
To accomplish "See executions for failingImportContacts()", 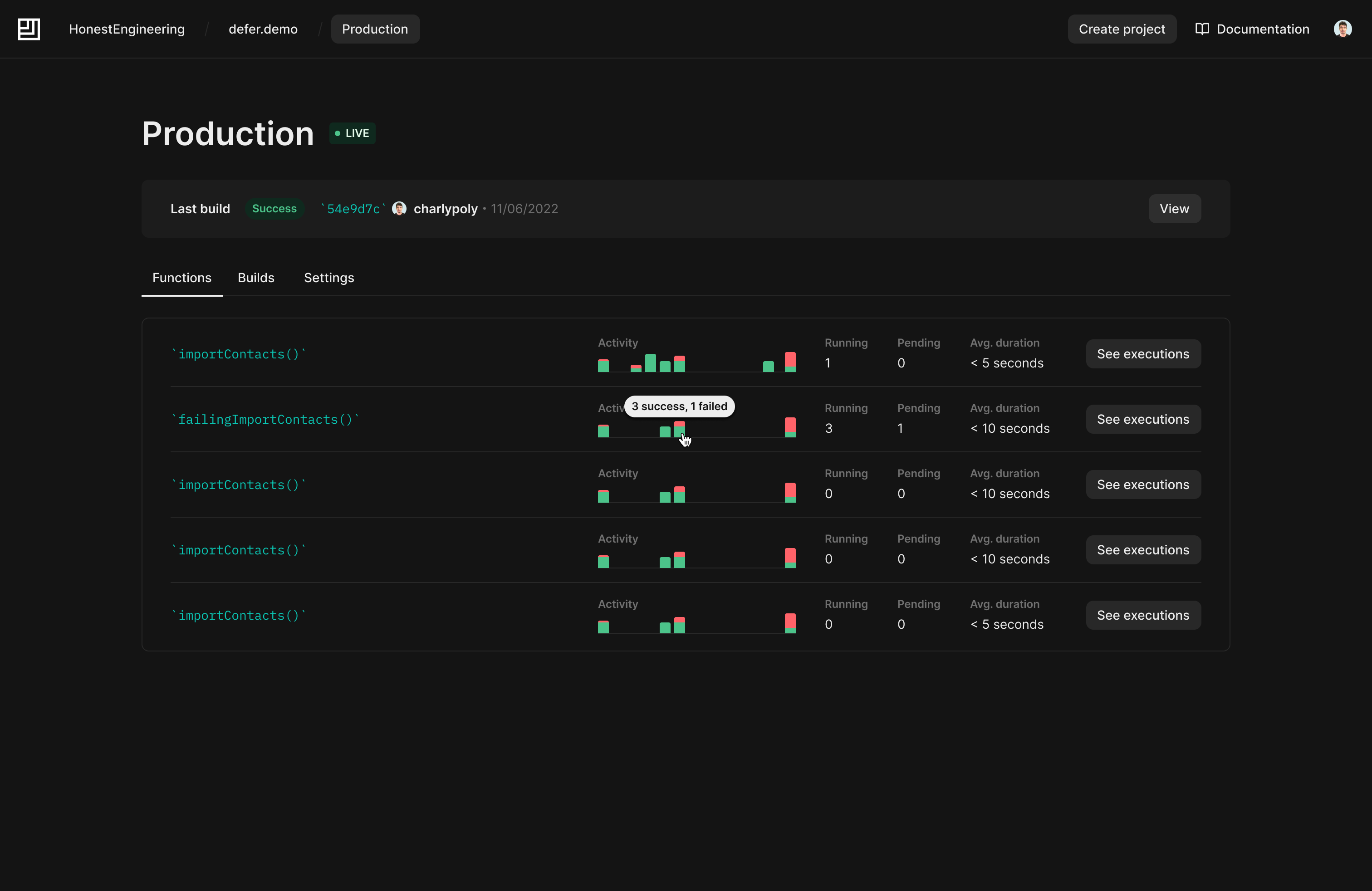I will [x=1143, y=419].
